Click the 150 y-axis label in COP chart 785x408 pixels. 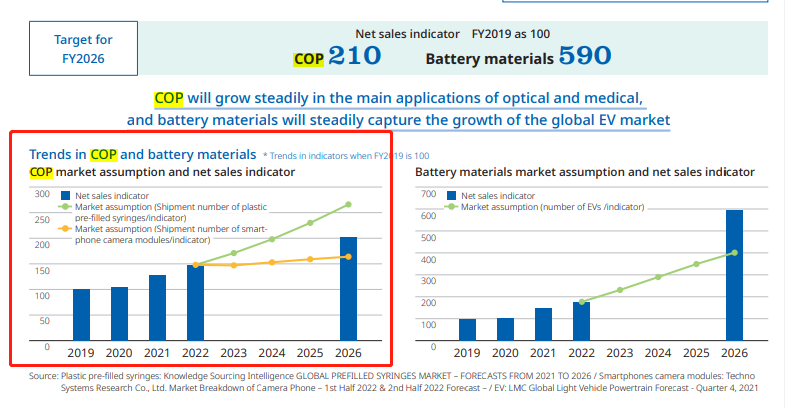[42, 271]
